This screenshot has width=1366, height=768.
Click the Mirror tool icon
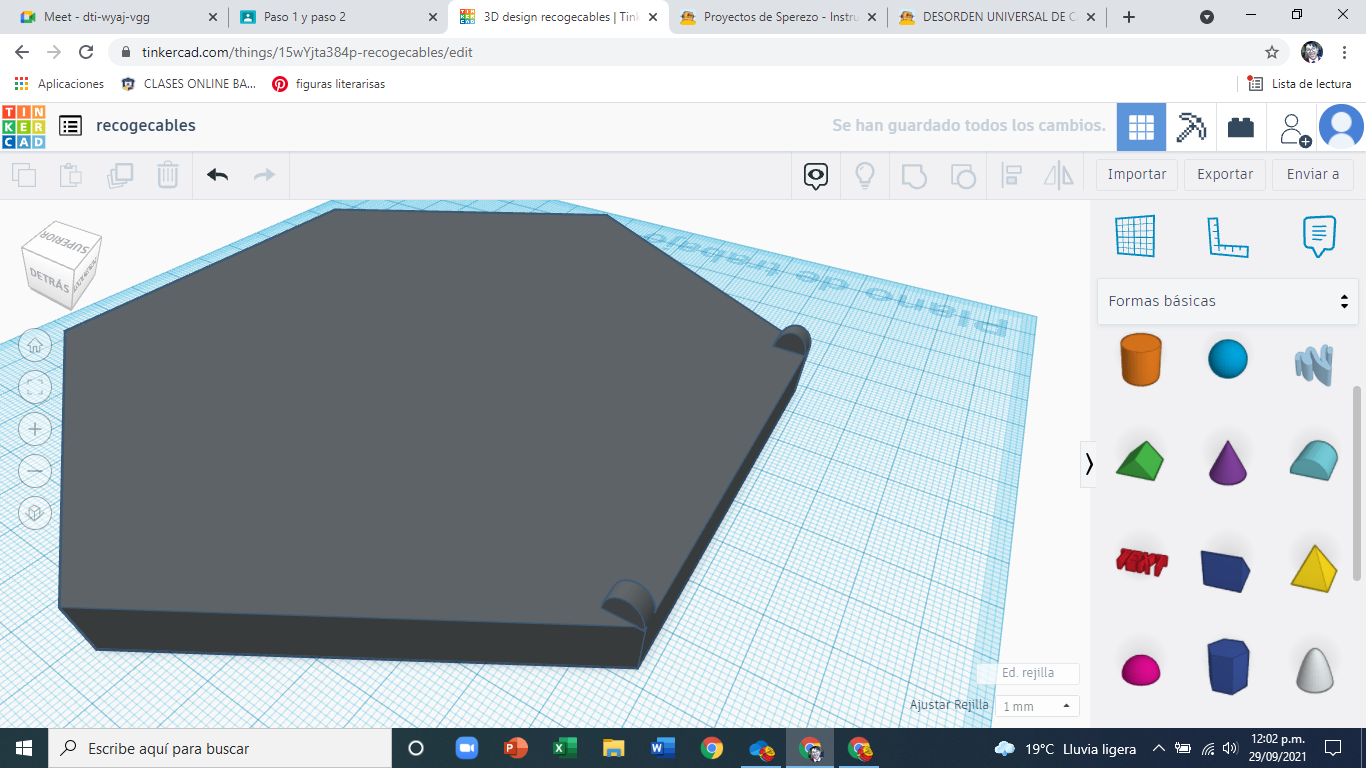coord(1059,176)
